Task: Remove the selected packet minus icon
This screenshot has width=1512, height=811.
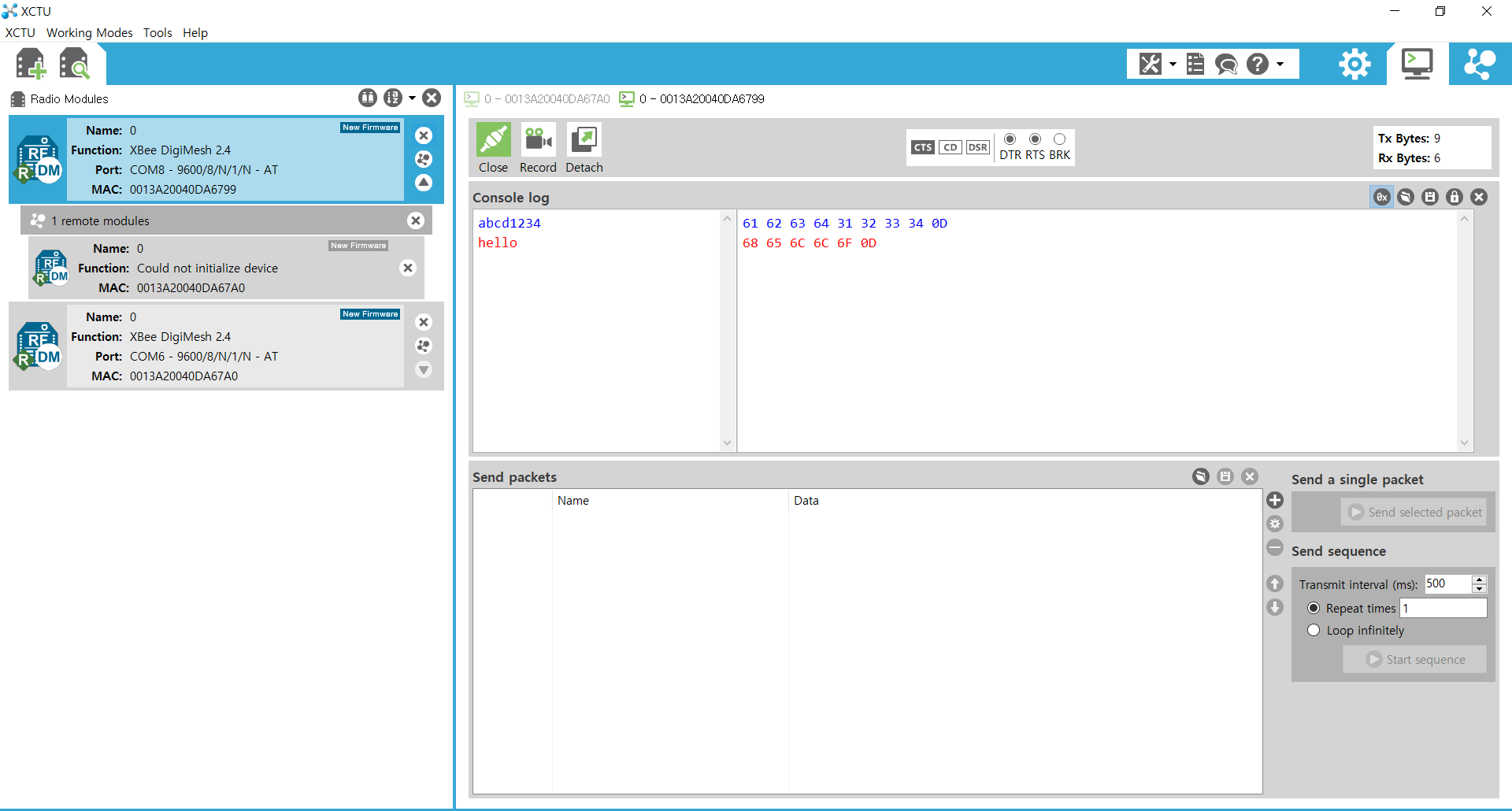Action: (x=1275, y=547)
